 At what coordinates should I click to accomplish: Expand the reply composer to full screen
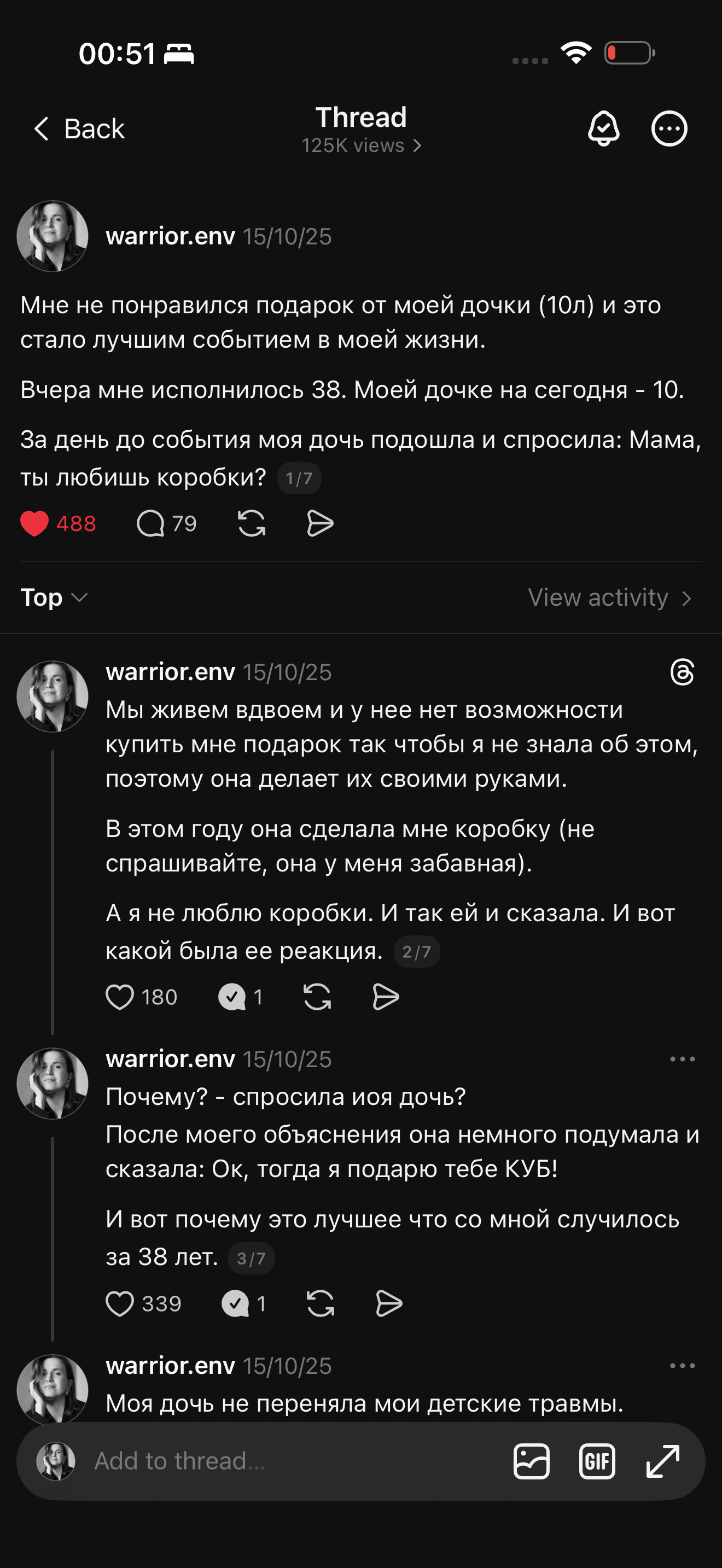pos(662,1461)
